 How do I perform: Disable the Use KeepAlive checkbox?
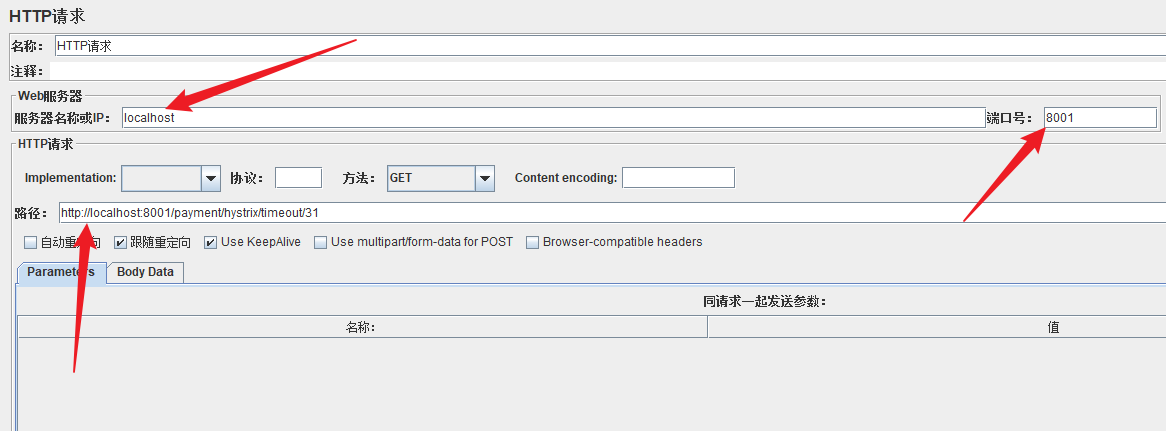(211, 242)
